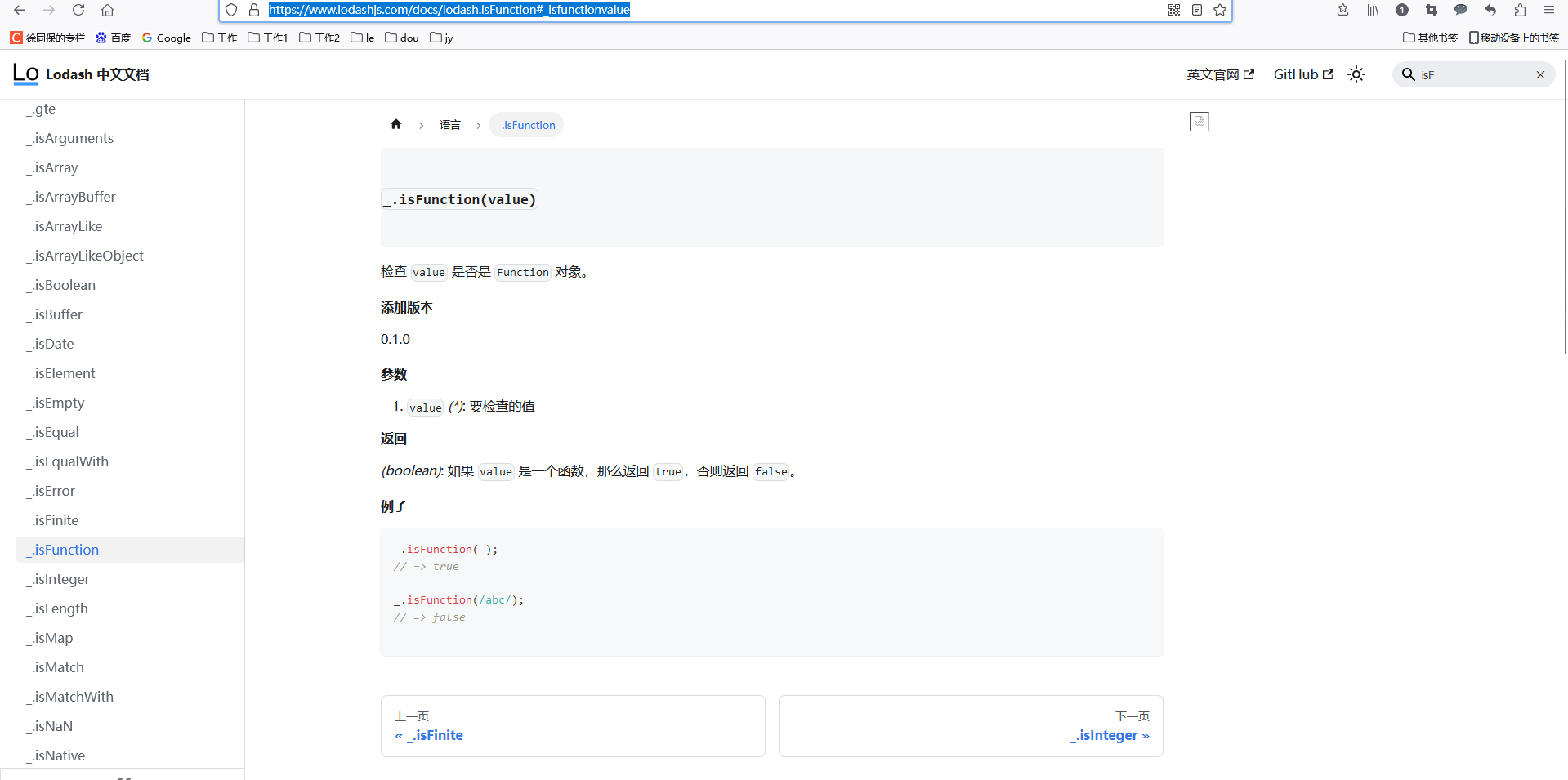Screen dimensions: 1568x780
Task: Select _.isFunction in the breadcrumb trail
Action: coord(525,124)
